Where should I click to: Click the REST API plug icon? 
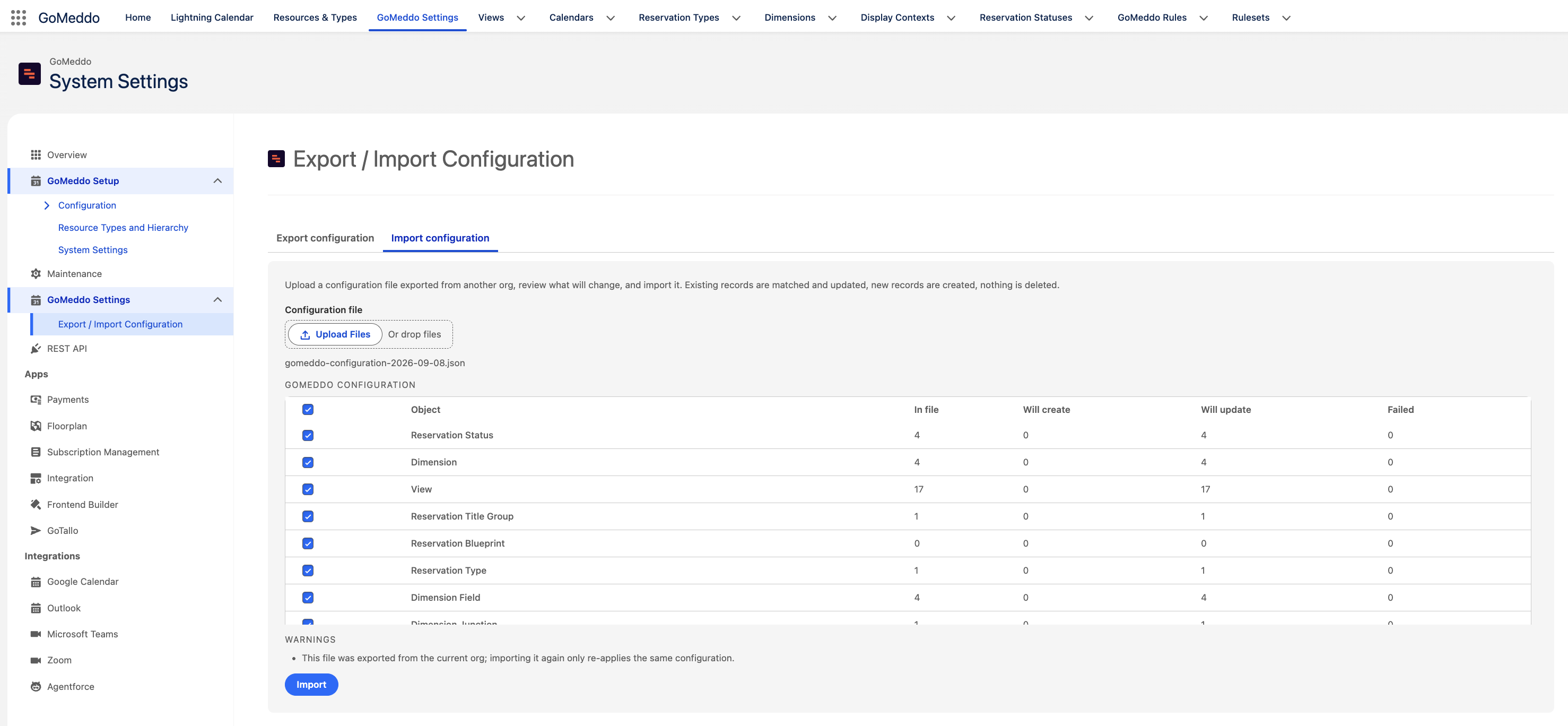(x=36, y=348)
